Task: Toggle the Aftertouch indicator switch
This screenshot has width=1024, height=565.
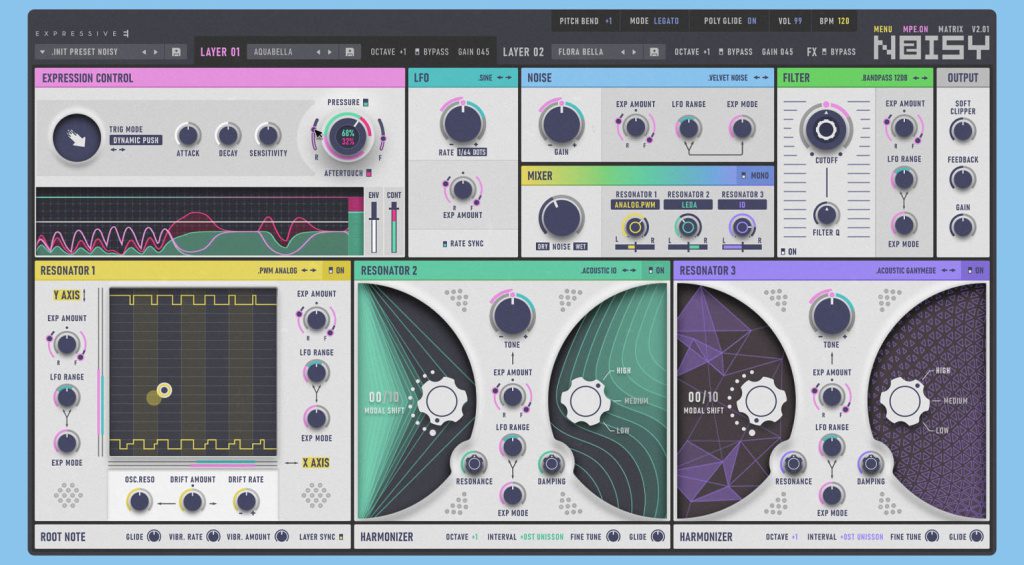Action: tap(368, 173)
